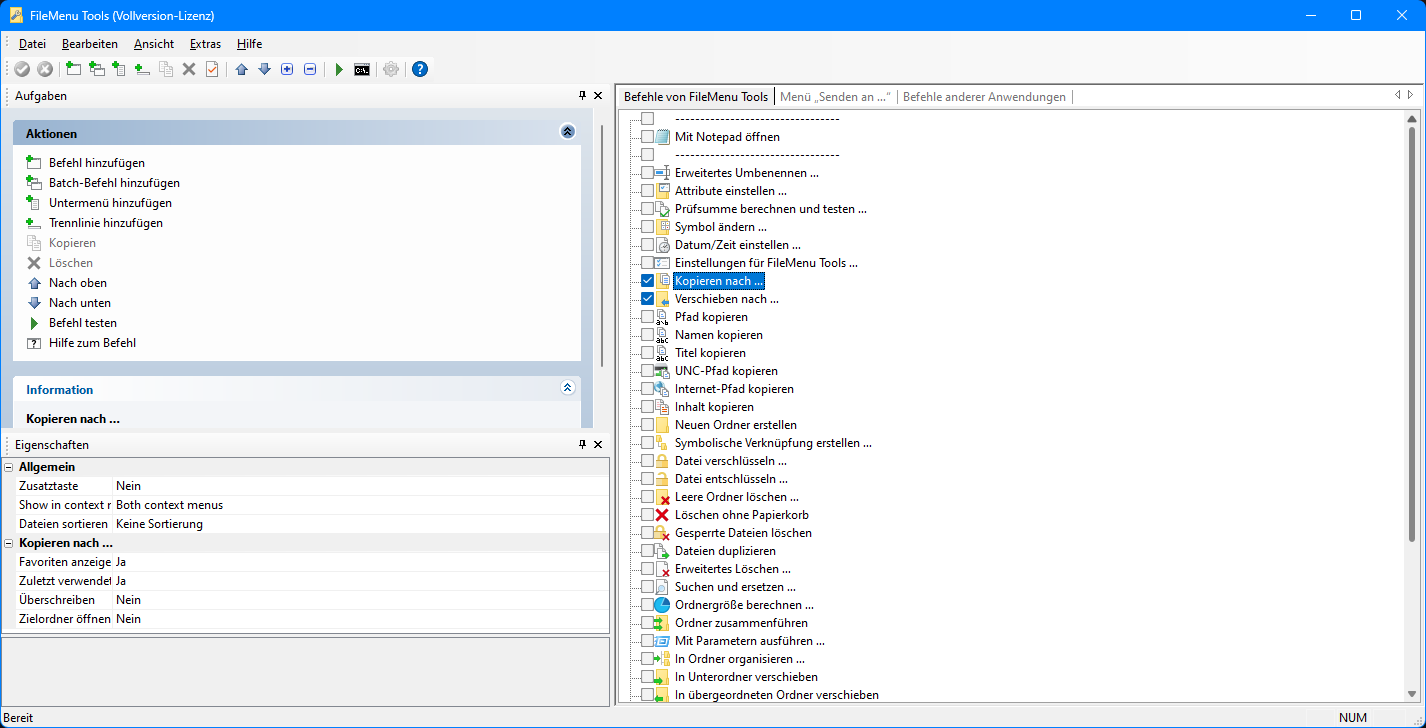Enable the Suchen und ersetzen checkbox

(x=647, y=587)
